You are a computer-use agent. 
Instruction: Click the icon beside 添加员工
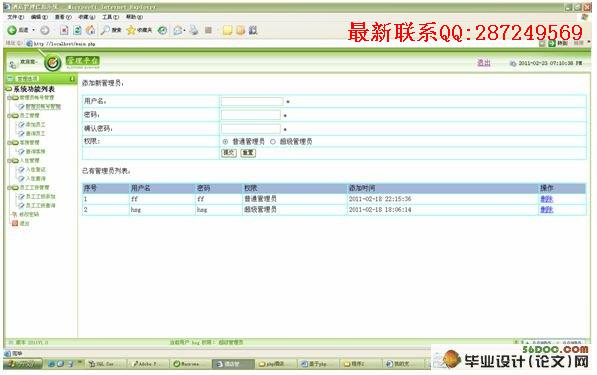[22, 124]
